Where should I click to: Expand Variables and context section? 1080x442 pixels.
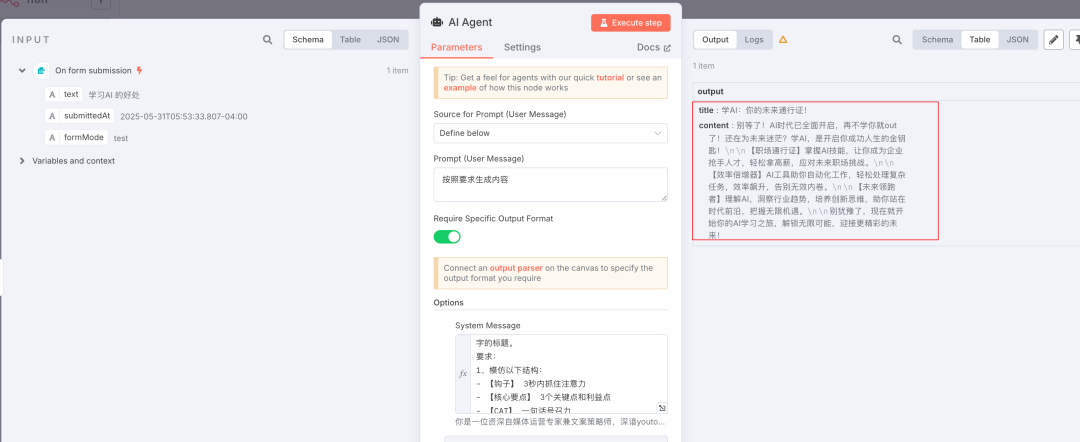click(22, 160)
